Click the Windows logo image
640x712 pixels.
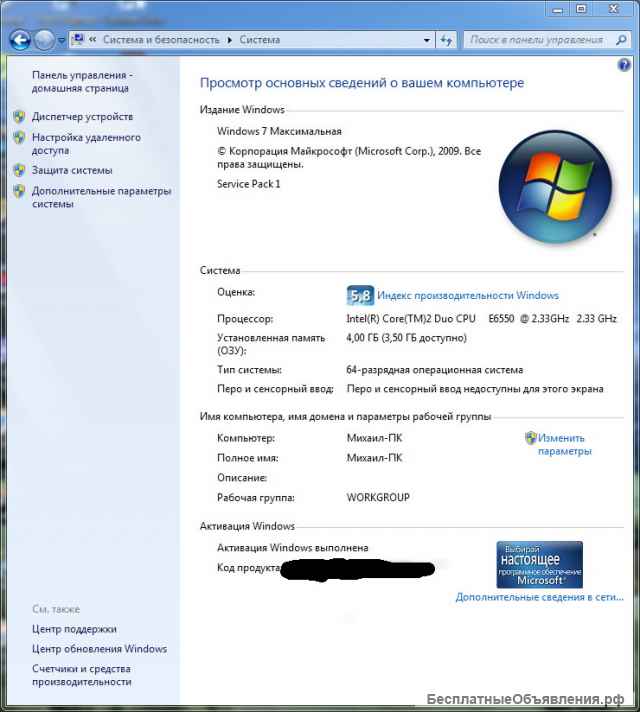[555, 186]
